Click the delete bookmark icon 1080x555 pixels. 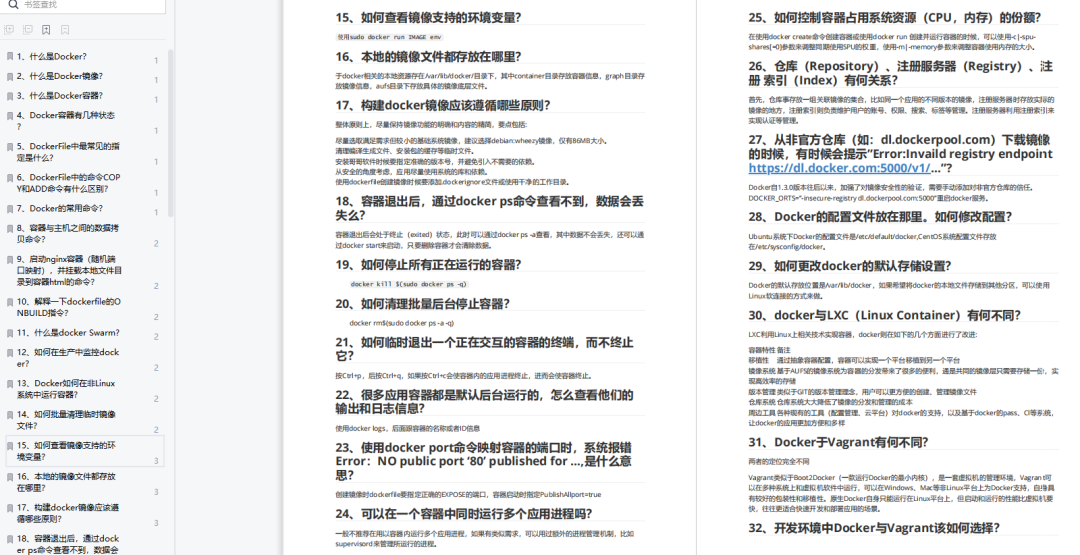click(x=65, y=30)
